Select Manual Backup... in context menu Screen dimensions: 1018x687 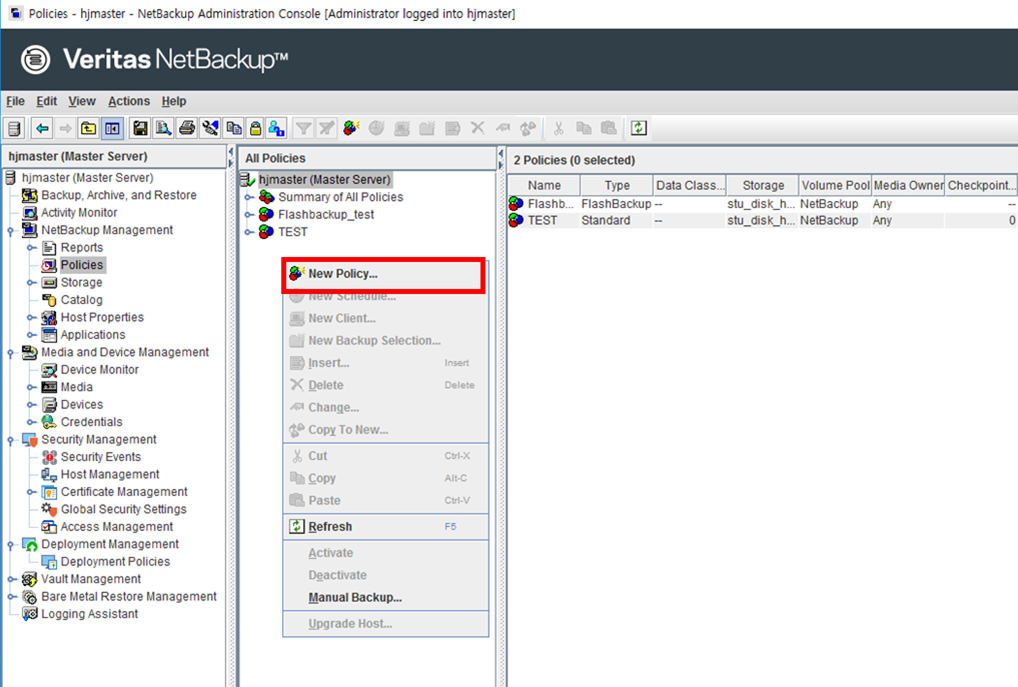385,597
